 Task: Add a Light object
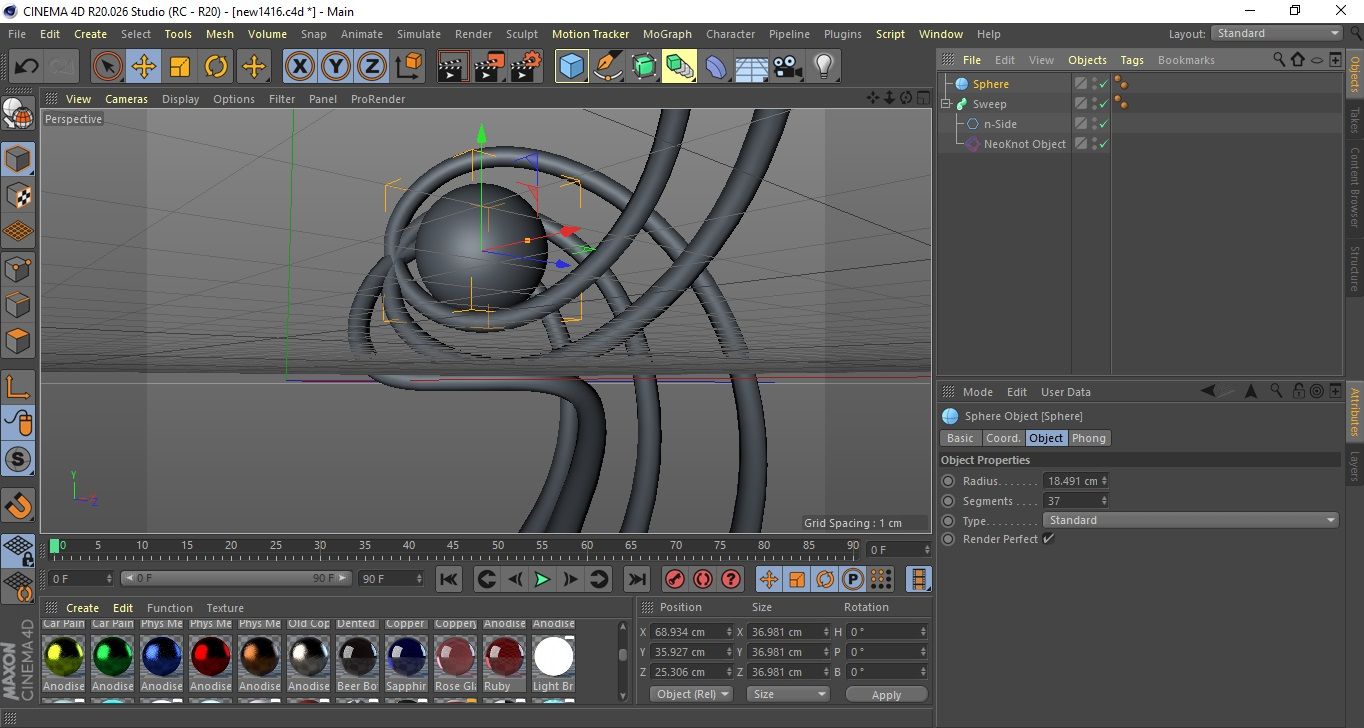[x=823, y=67]
